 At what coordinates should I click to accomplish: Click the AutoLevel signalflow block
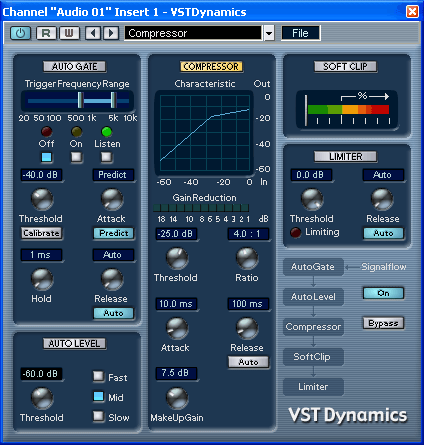coord(313,297)
